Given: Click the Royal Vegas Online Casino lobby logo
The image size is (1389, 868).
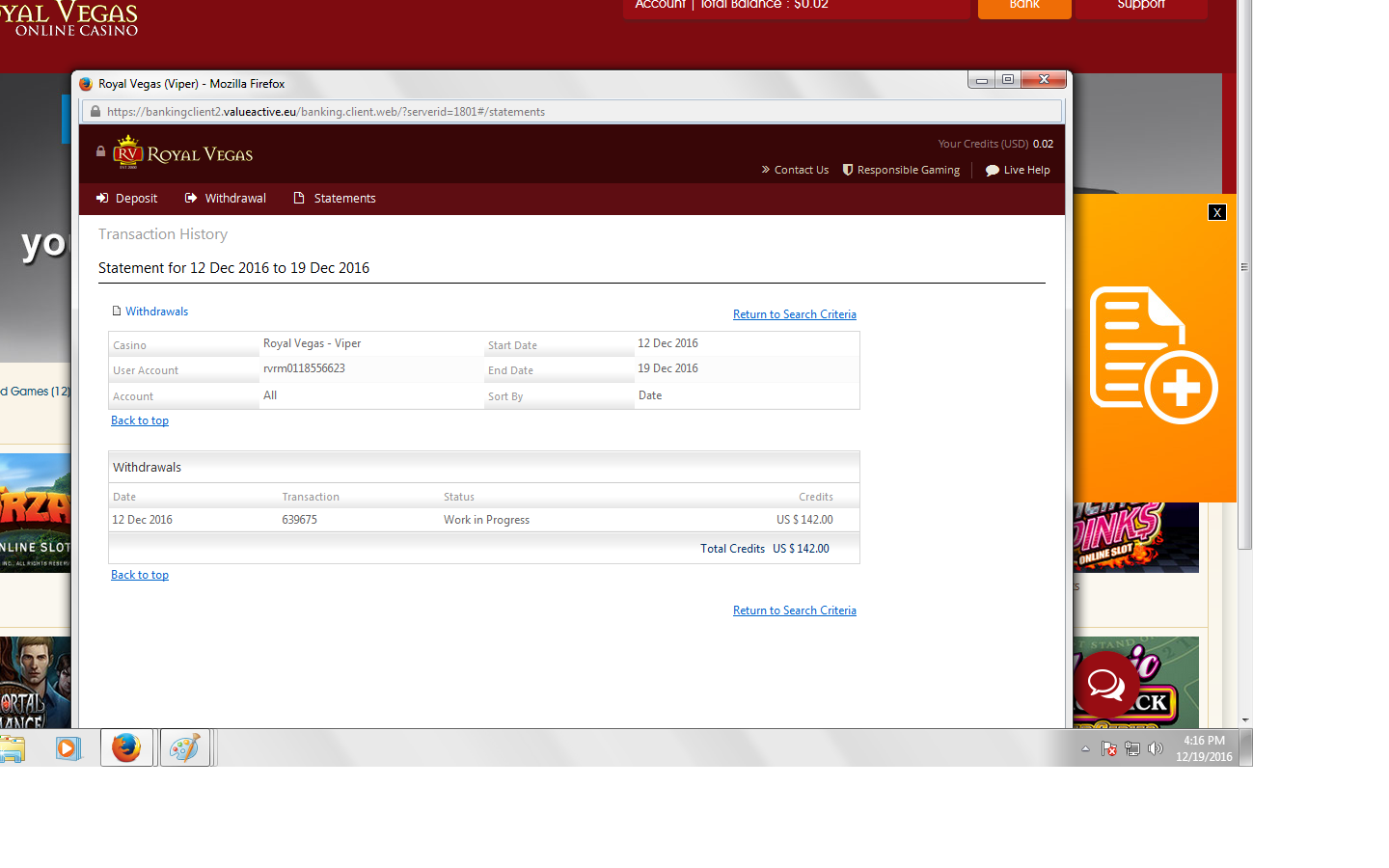Looking at the screenshot, I should point(69,19).
